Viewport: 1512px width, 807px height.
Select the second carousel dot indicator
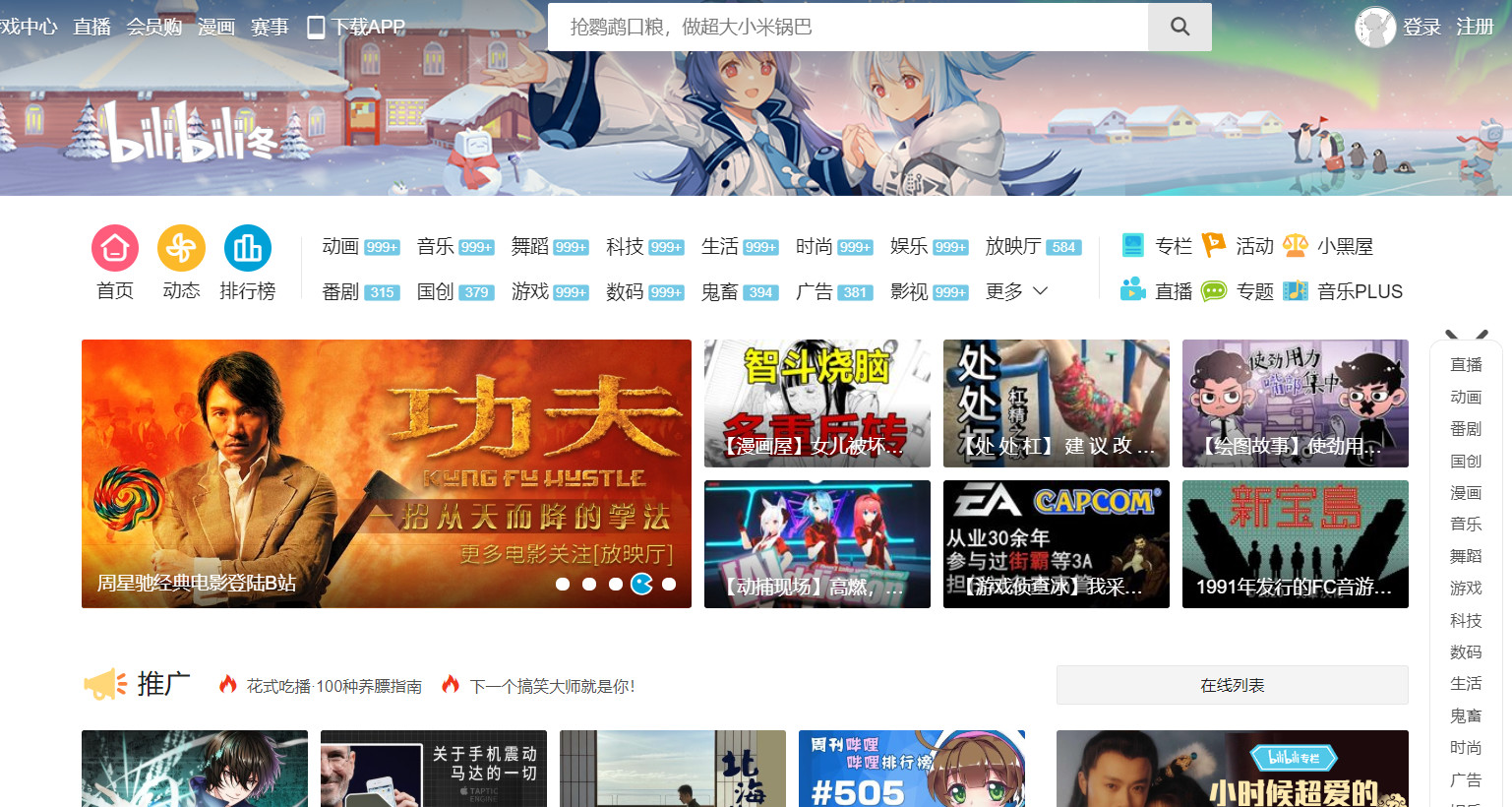[589, 584]
